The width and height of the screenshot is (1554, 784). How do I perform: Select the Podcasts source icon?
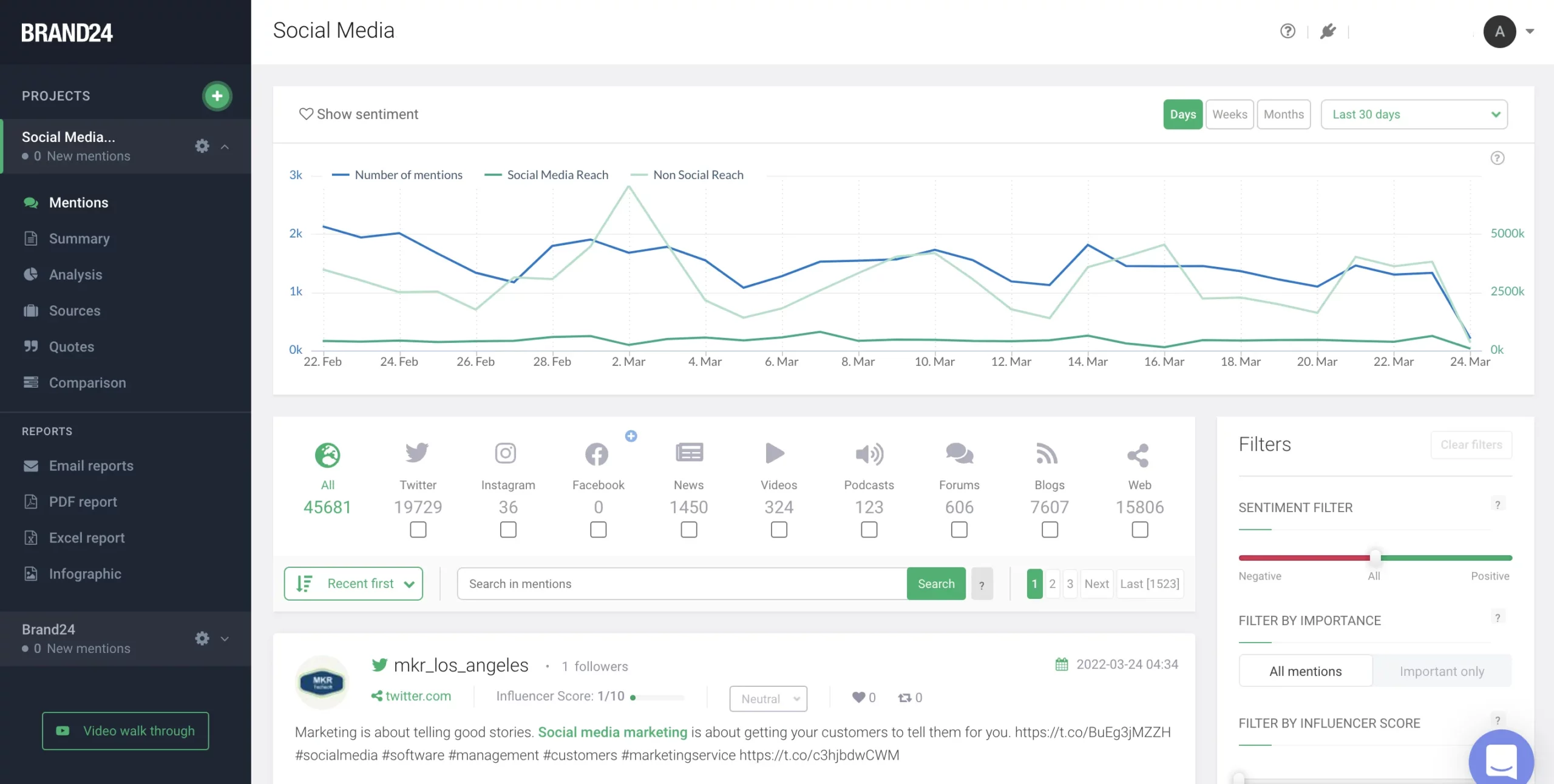tap(869, 453)
